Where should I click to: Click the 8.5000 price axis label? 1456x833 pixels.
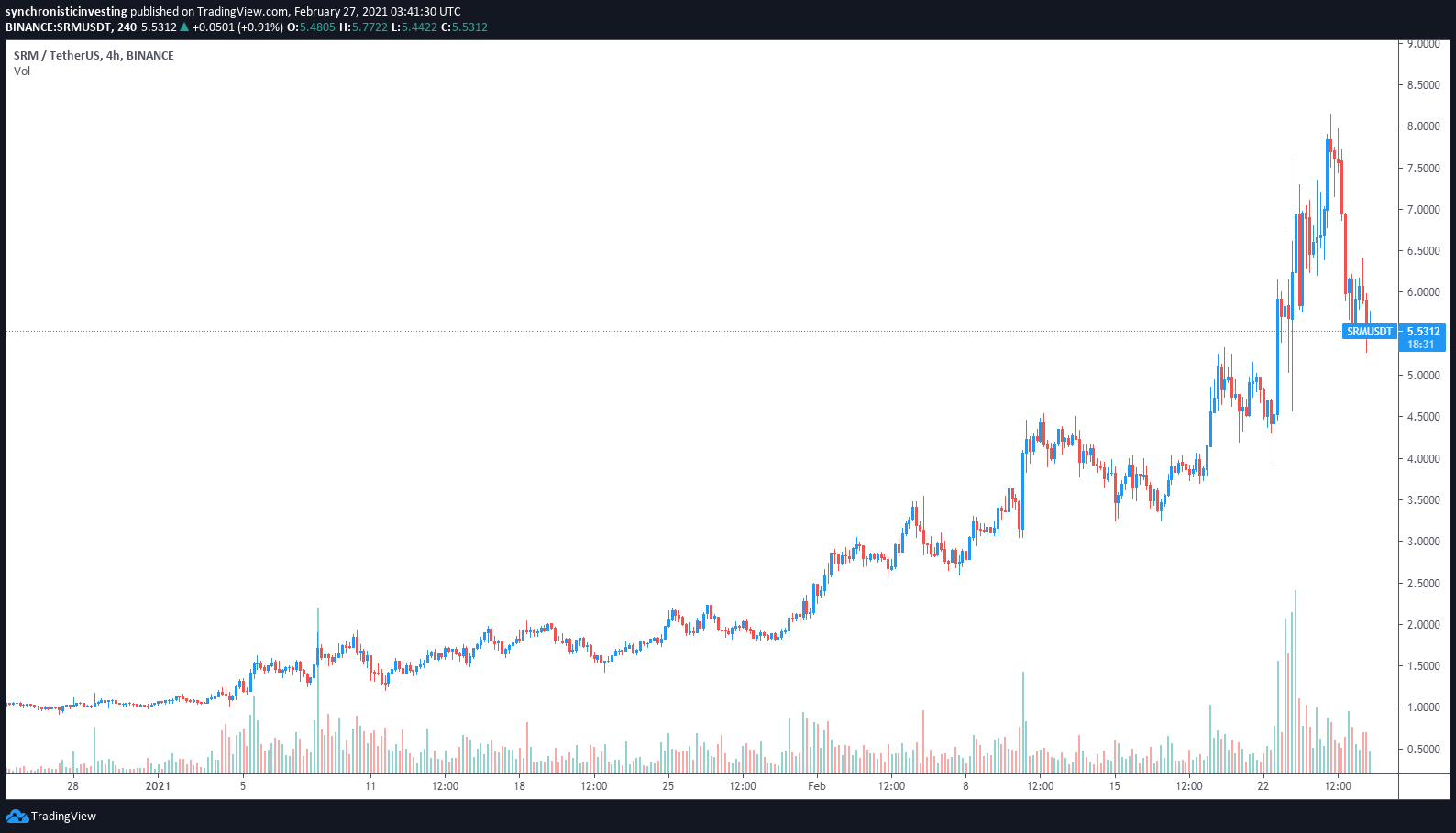[x=1423, y=85]
